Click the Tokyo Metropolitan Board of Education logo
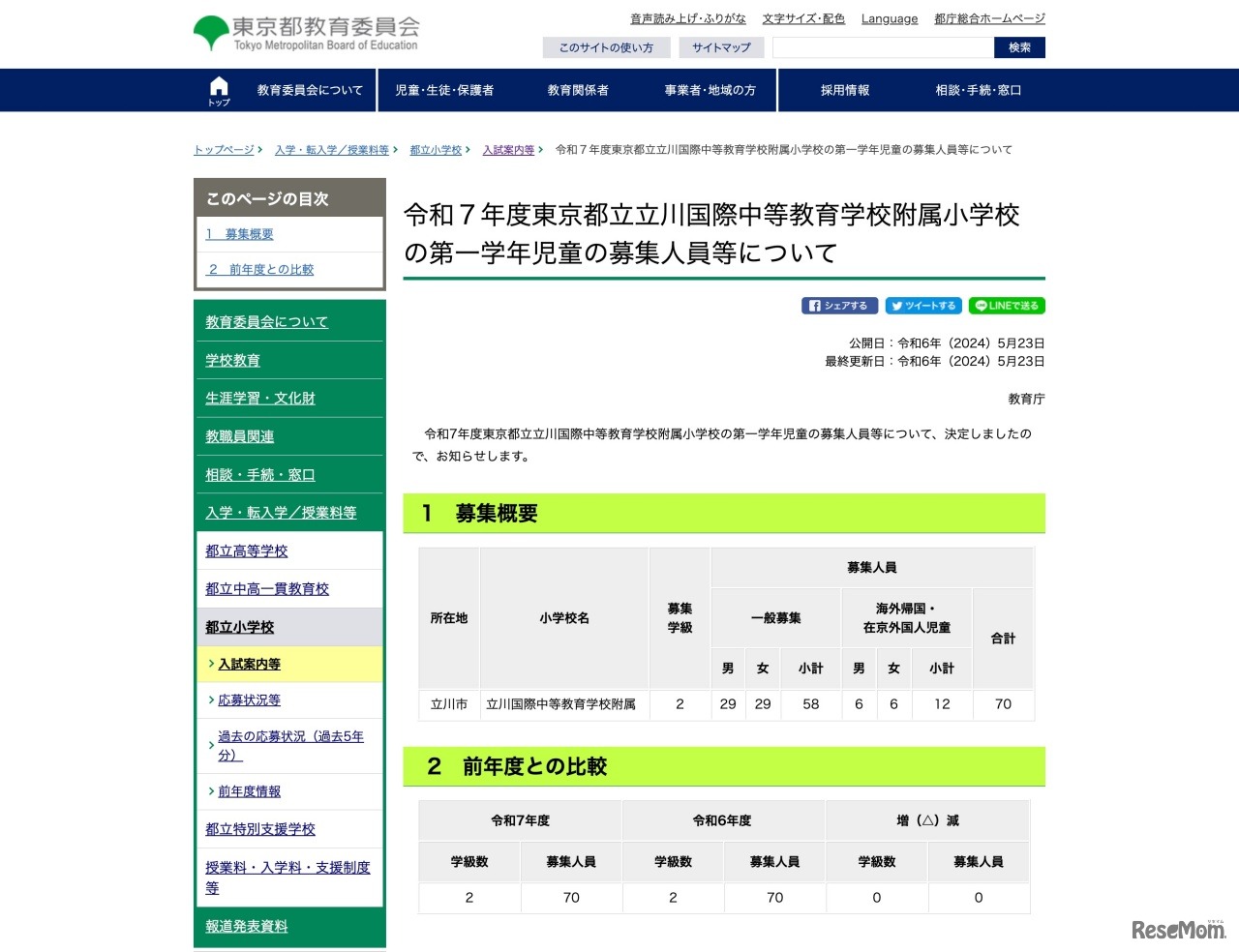 tap(306, 33)
